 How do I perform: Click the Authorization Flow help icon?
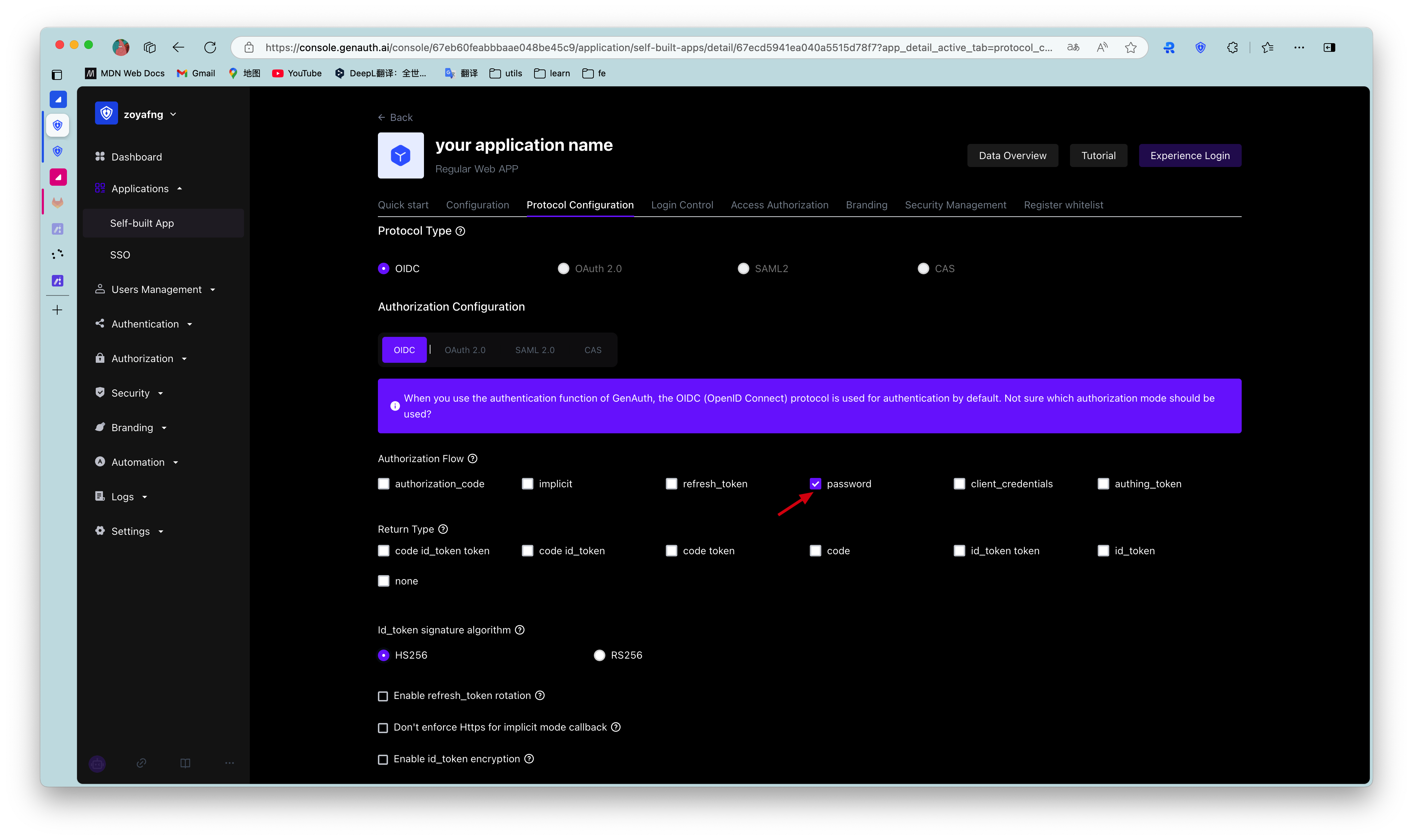point(473,459)
